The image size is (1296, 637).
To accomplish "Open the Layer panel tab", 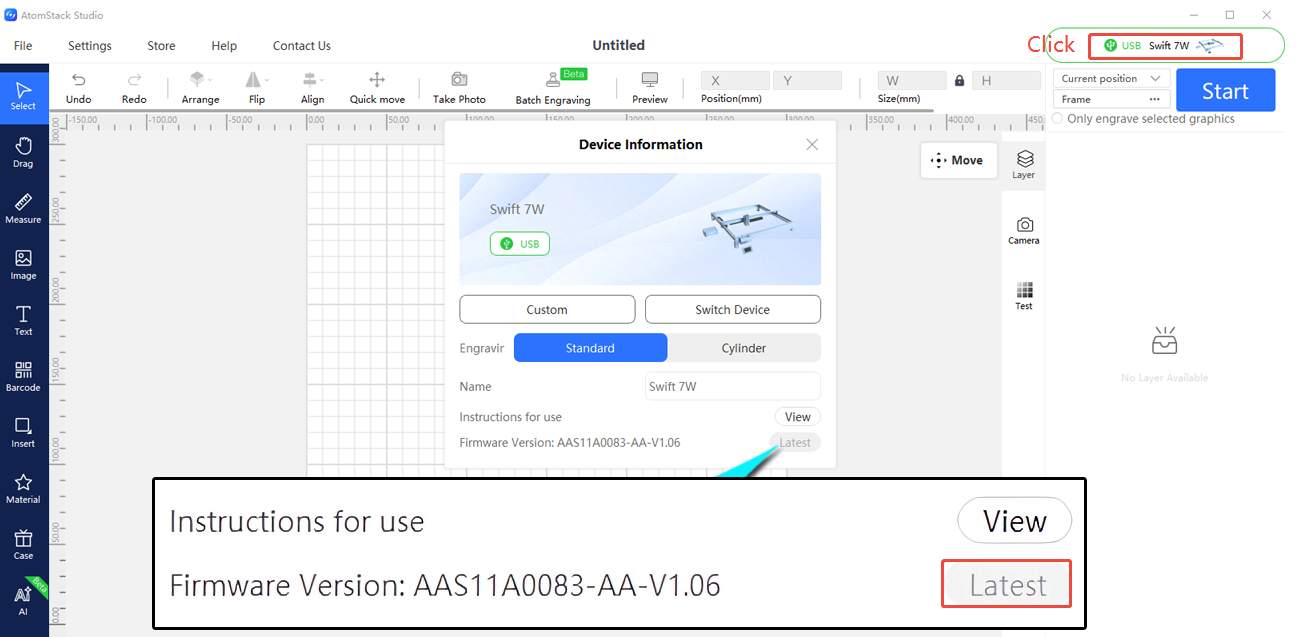I will 1023,165.
